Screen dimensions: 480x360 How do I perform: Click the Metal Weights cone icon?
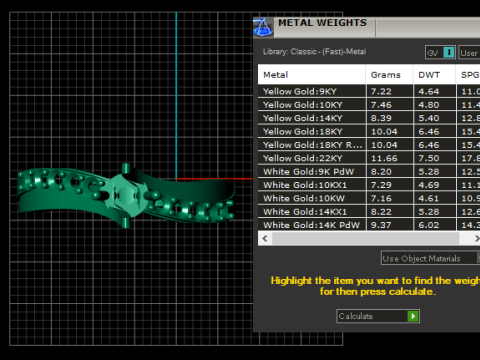point(263,27)
